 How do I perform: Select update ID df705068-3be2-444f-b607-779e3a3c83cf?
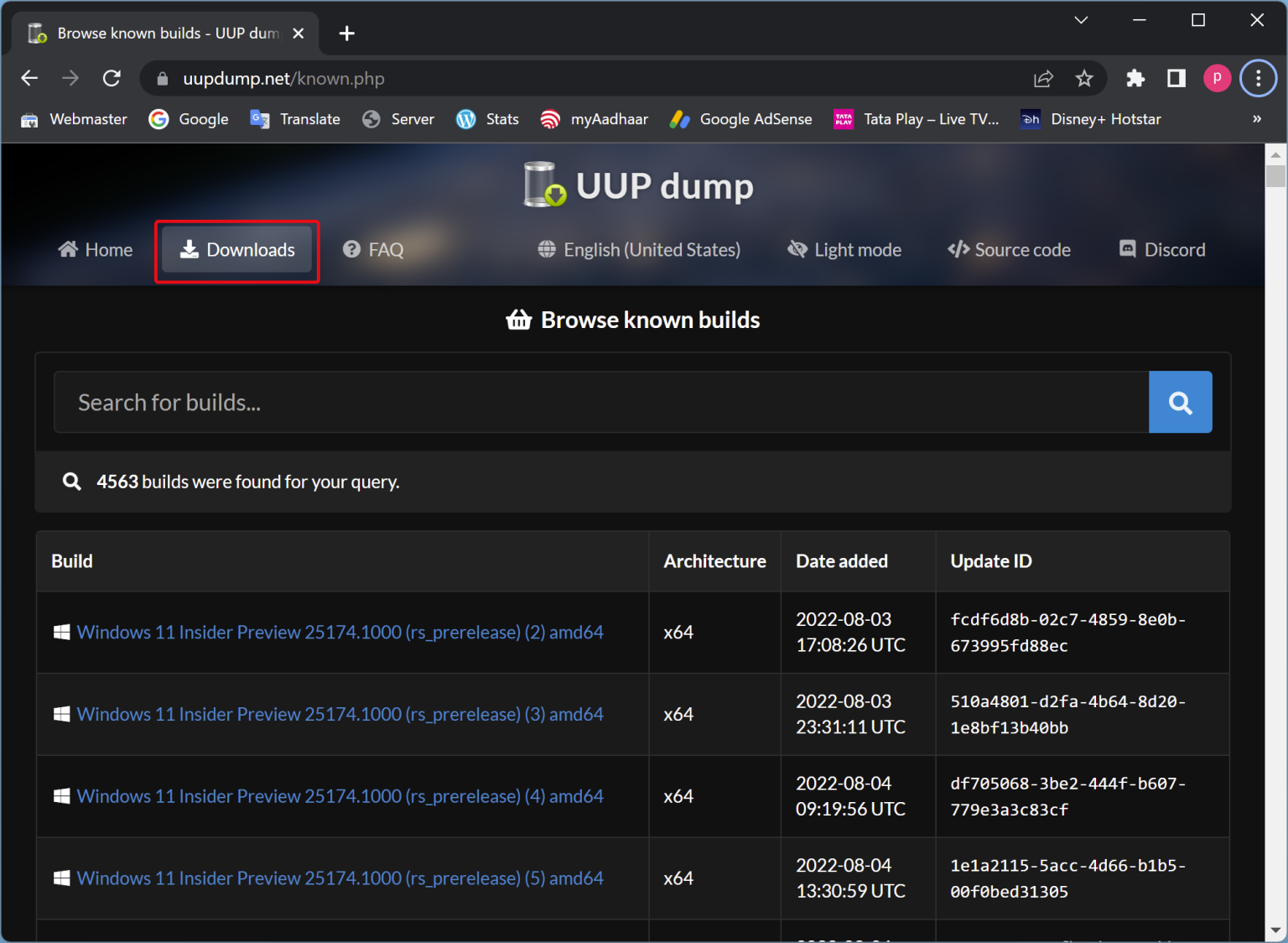(1067, 796)
